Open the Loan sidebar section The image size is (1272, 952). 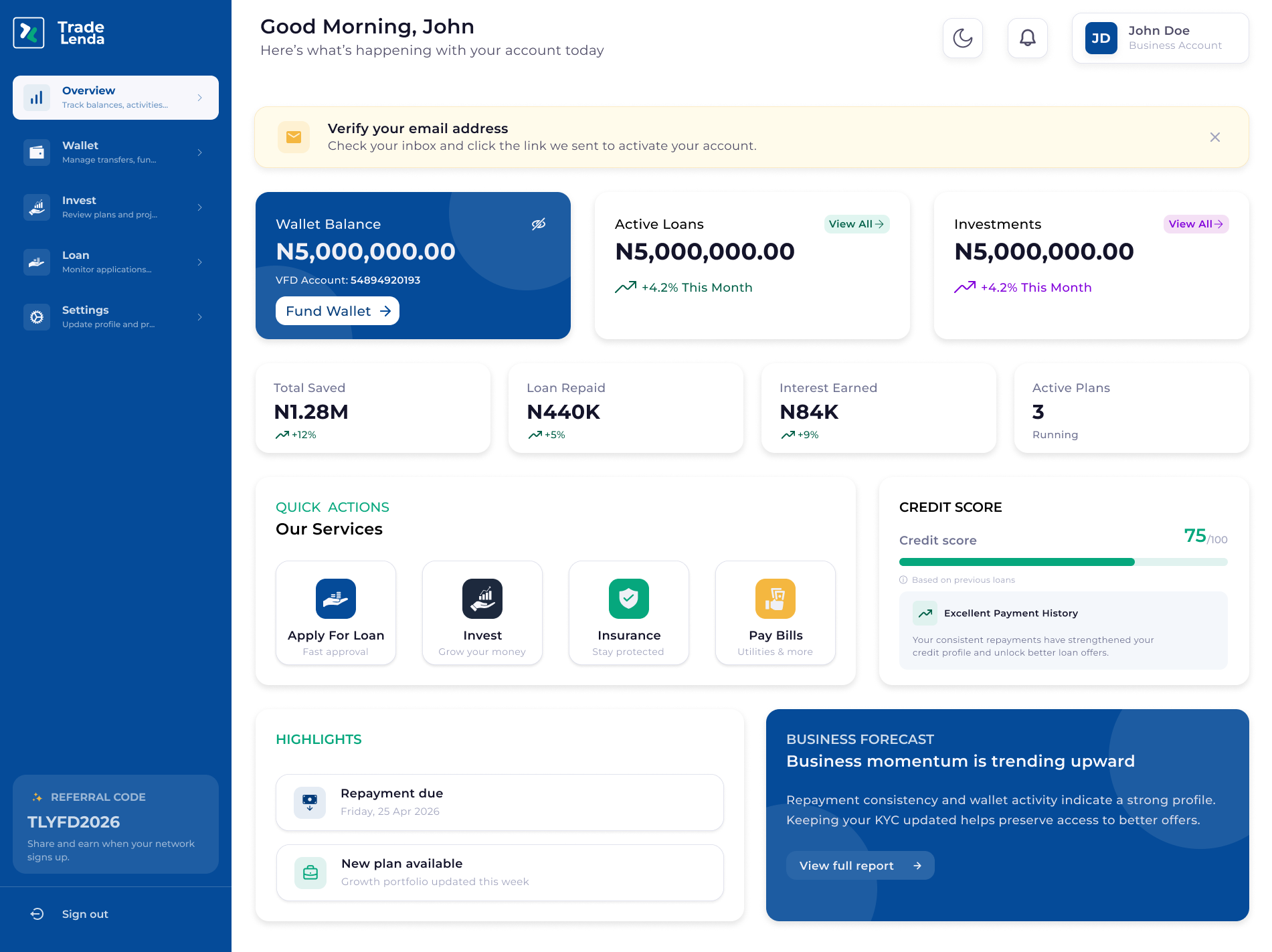[x=116, y=262]
